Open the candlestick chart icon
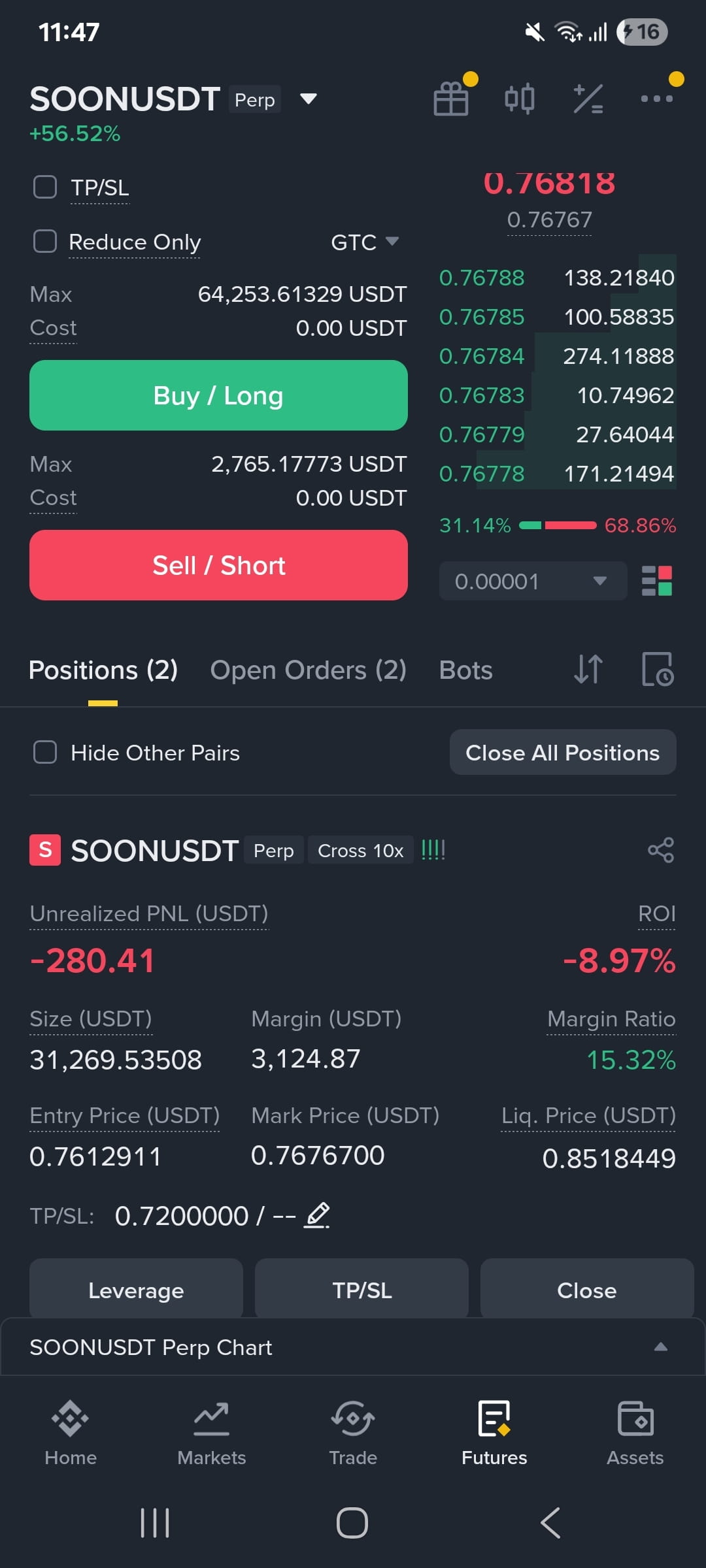The height and width of the screenshot is (1568, 706). 520,99
